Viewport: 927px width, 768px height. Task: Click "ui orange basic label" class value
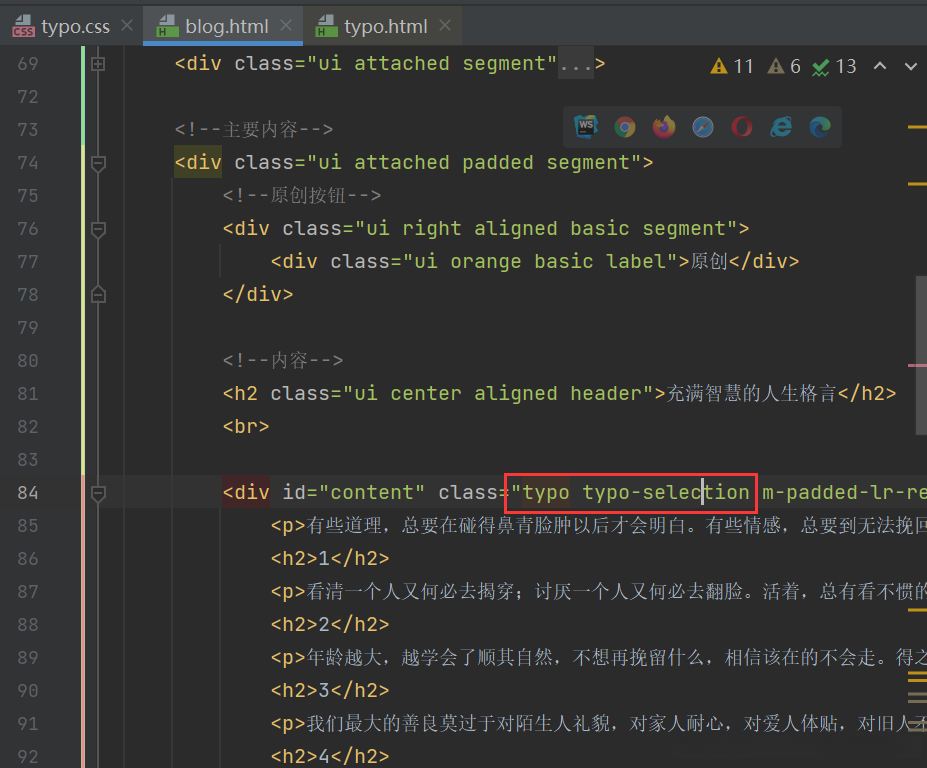coord(540,261)
